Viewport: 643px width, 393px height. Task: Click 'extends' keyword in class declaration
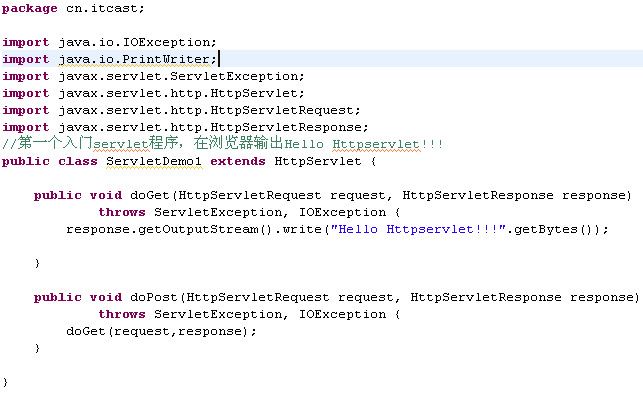(238, 161)
